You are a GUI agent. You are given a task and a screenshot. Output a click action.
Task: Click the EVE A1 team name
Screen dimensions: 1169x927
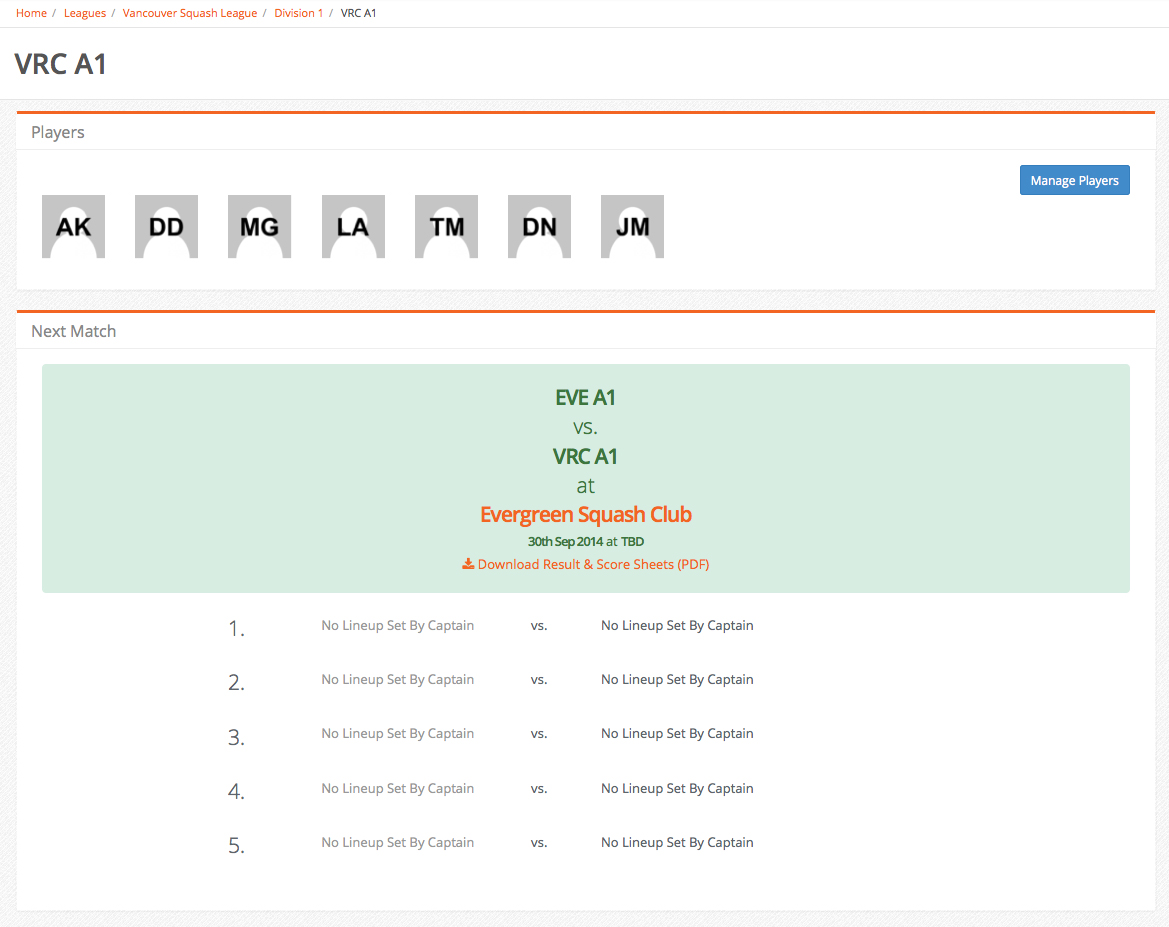click(x=585, y=397)
